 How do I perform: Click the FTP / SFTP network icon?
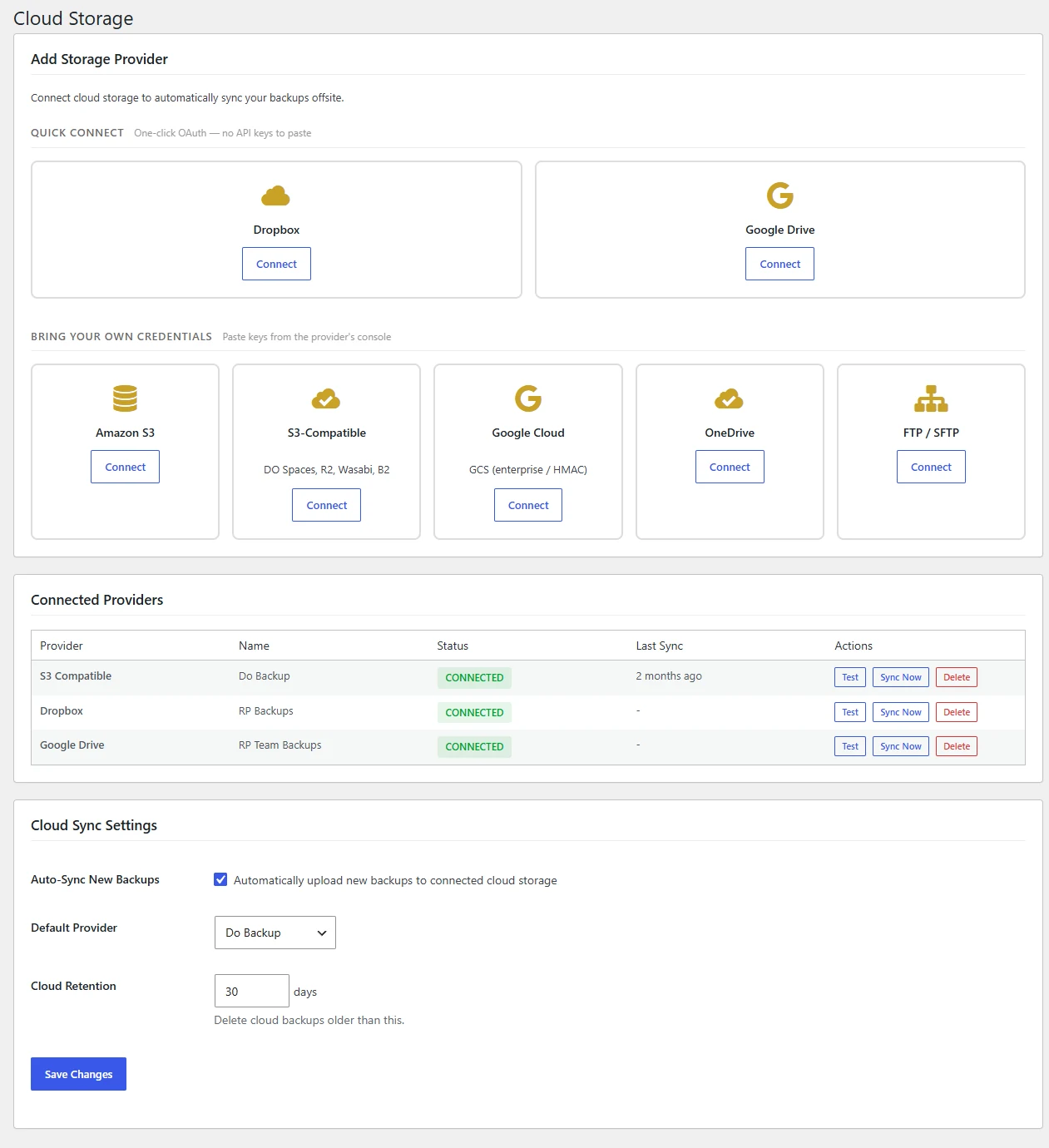[931, 398]
